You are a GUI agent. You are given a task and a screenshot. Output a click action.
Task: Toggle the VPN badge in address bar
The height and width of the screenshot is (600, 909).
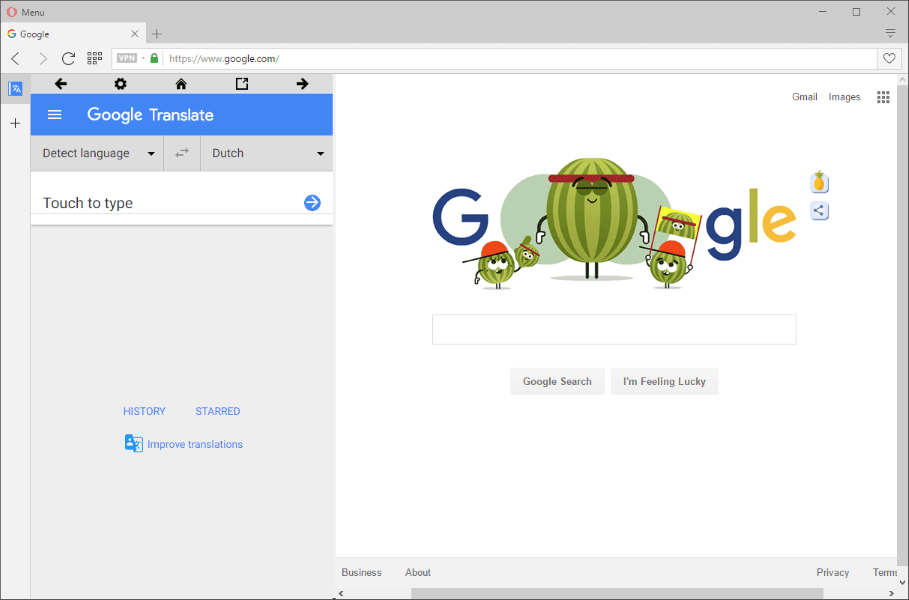point(127,58)
